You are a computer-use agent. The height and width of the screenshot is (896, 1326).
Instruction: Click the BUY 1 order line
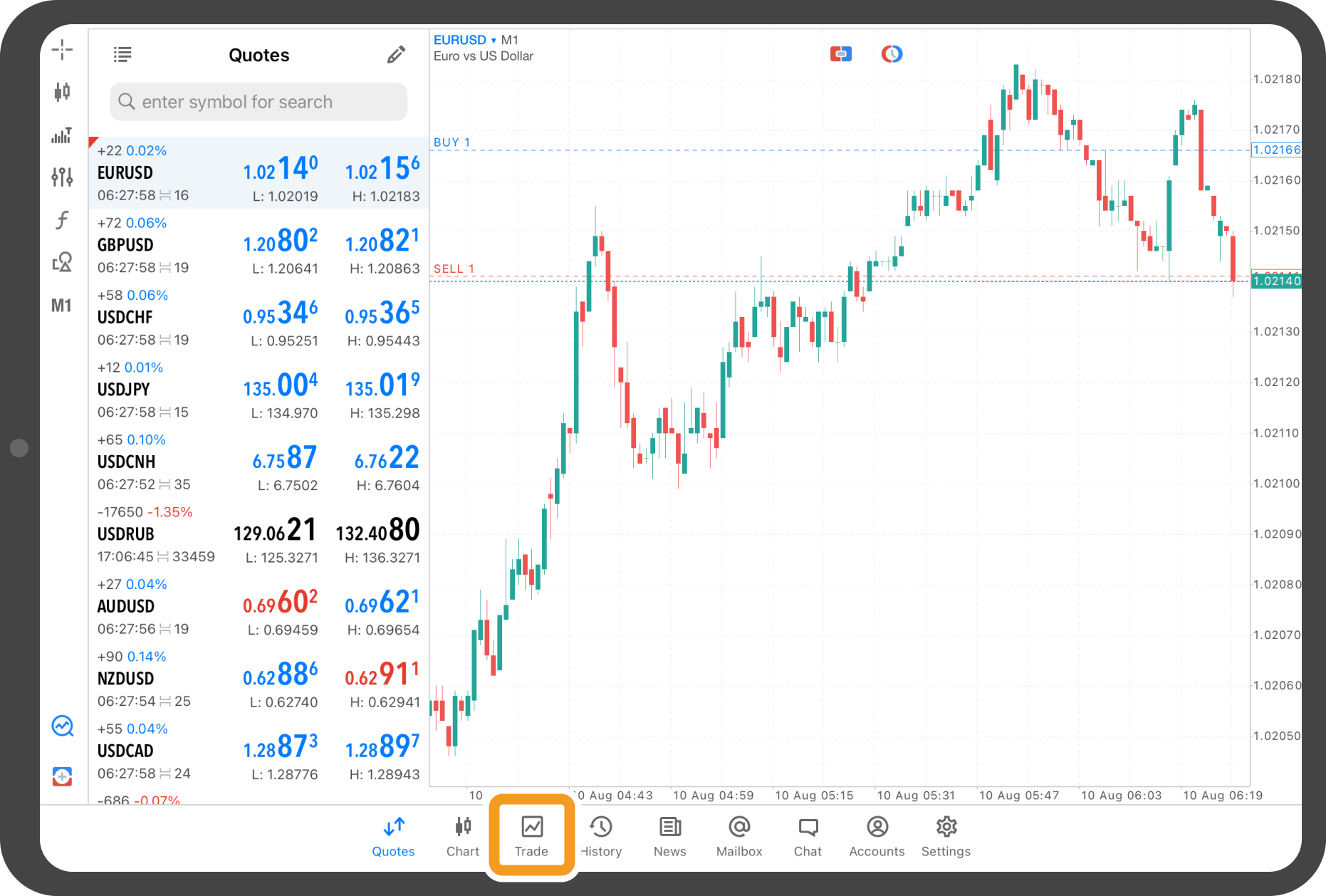tap(453, 142)
